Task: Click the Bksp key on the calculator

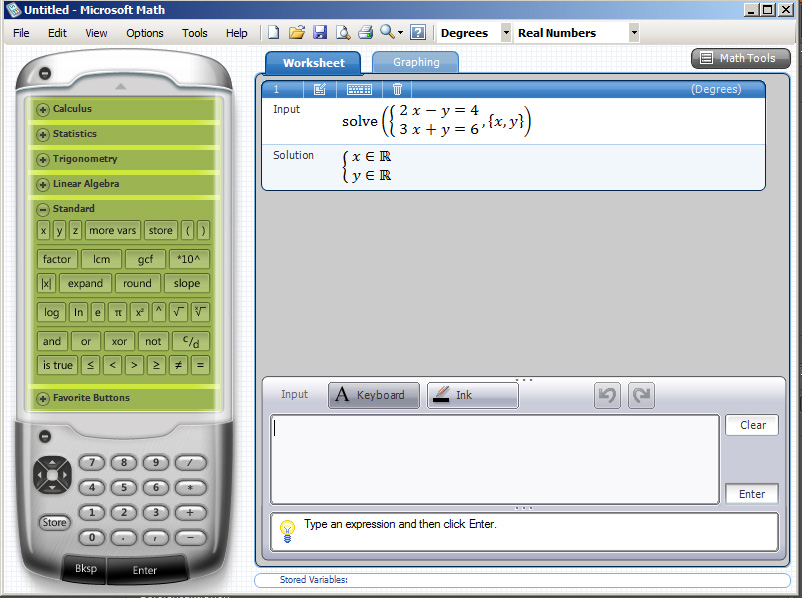Action: 85,569
